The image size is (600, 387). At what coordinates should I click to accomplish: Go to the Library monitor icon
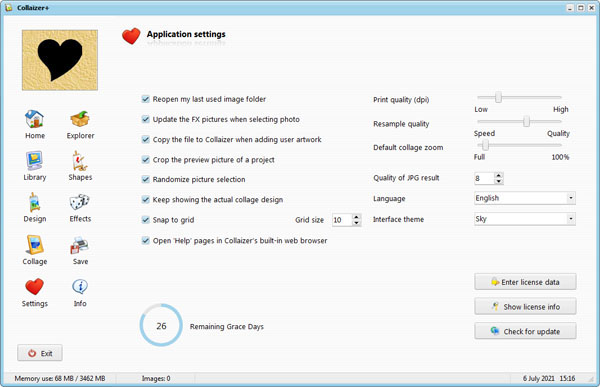coord(34,160)
